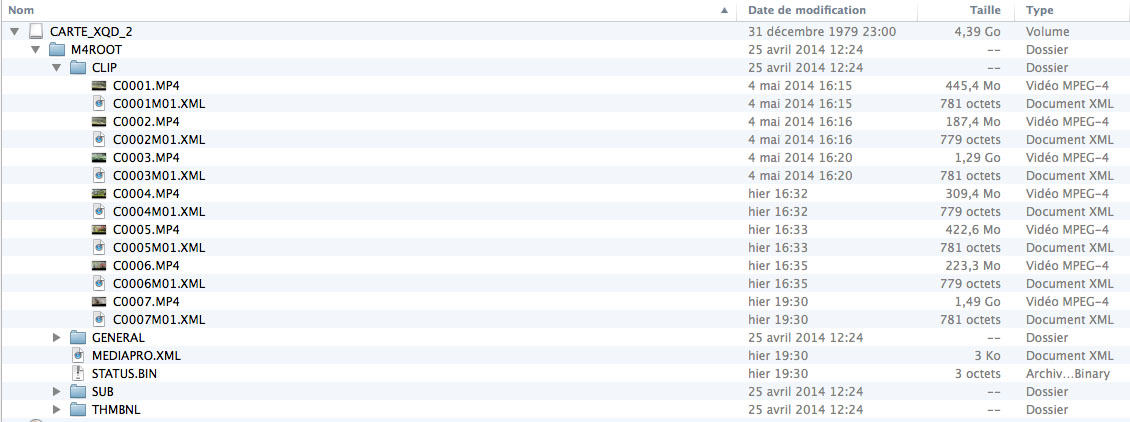Select the file name C0001M01.XML
The image size is (1130, 422).
(x=159, y=104)
